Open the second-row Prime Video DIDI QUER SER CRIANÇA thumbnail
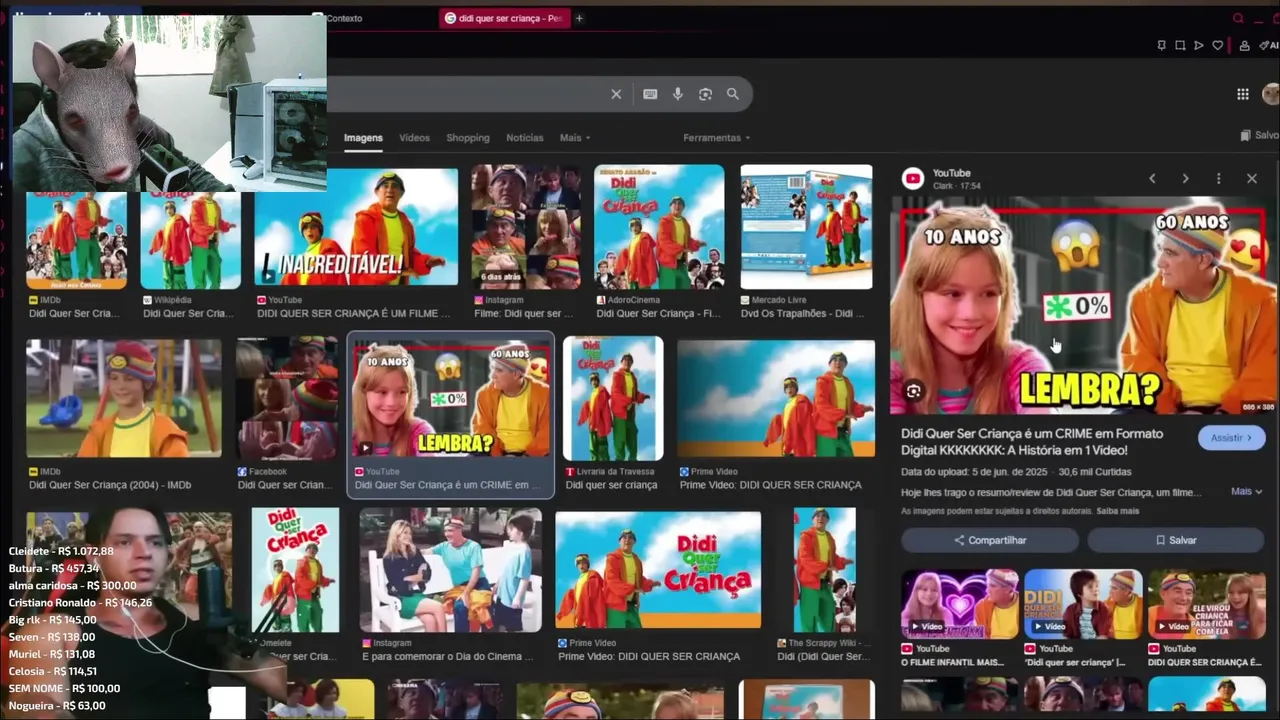1280x720 pixels. (x=776, y=399)
